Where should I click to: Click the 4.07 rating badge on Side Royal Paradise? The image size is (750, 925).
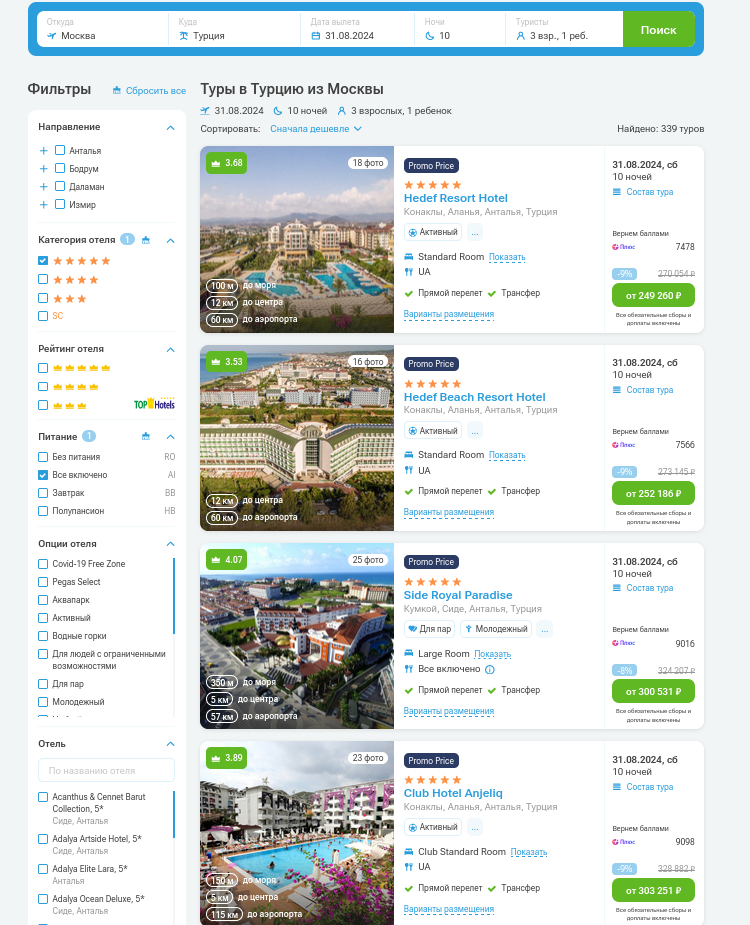[x=227, y=560]
